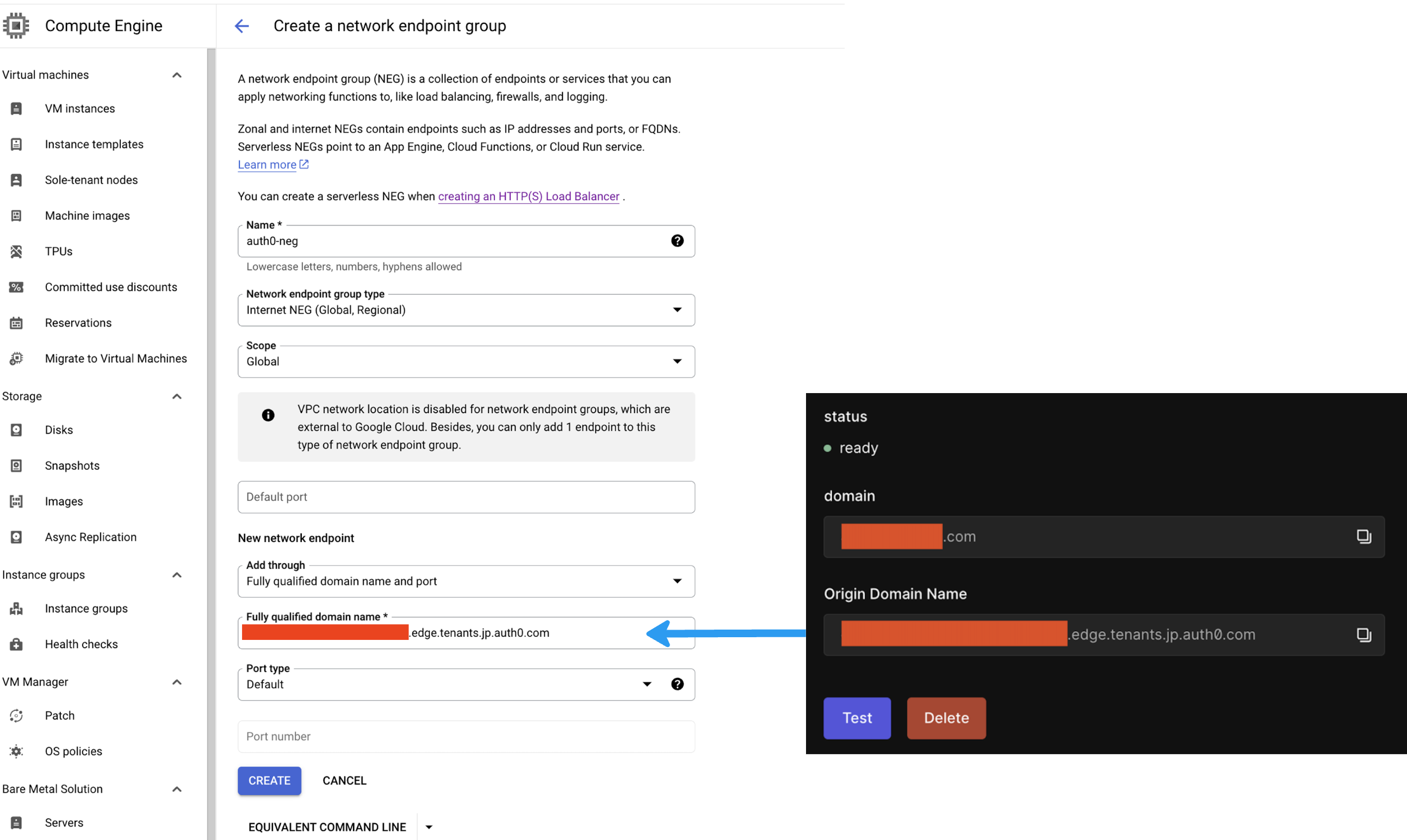Expand Equivalent Command Line options arrow
Viewport: 1407px width, 840px height.
[x=429, y=827]
